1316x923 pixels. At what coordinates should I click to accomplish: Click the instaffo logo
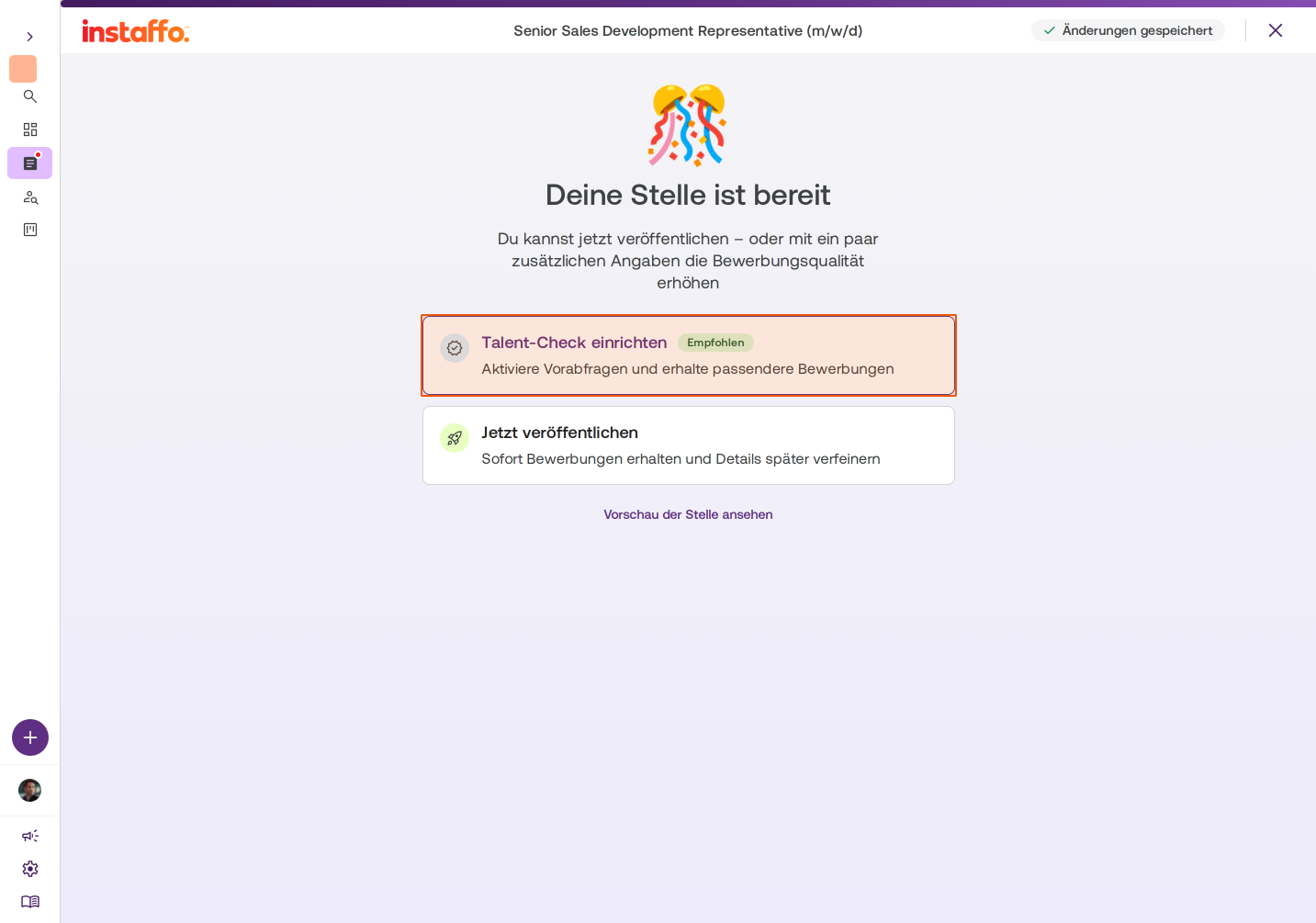136,31
